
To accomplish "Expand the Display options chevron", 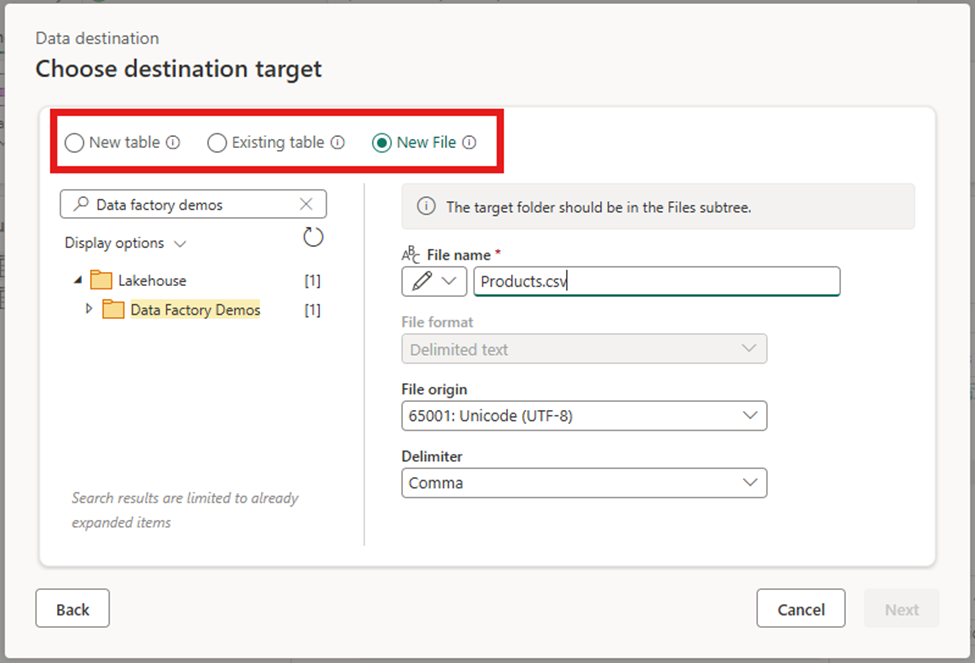I will click(180, 243).
